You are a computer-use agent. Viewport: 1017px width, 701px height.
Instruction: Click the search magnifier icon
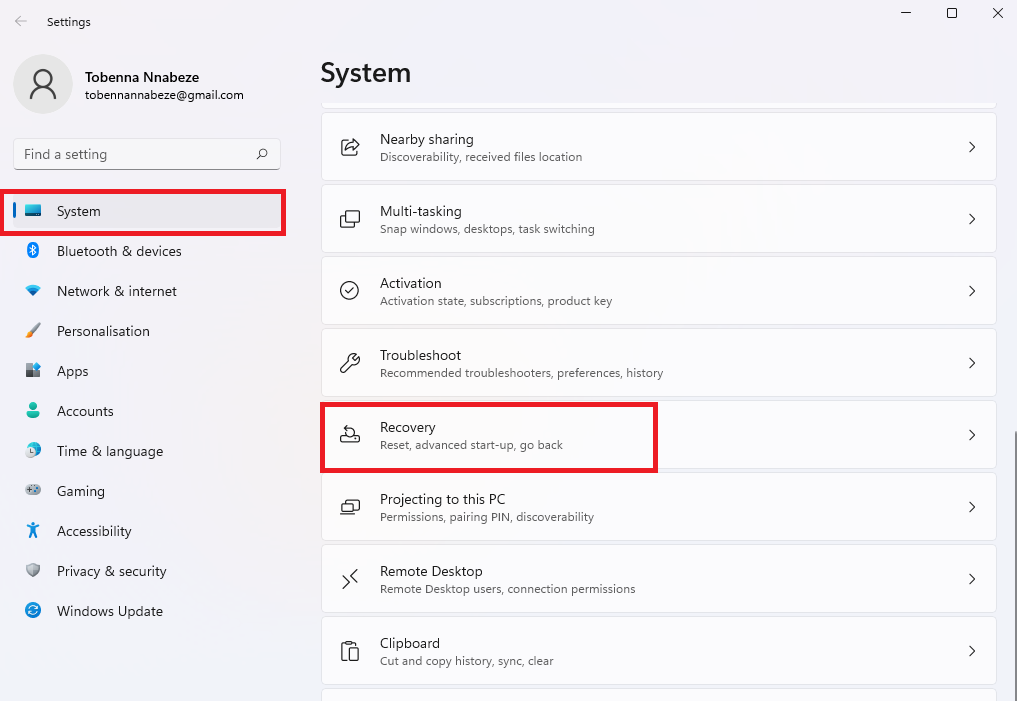[262, 154]
